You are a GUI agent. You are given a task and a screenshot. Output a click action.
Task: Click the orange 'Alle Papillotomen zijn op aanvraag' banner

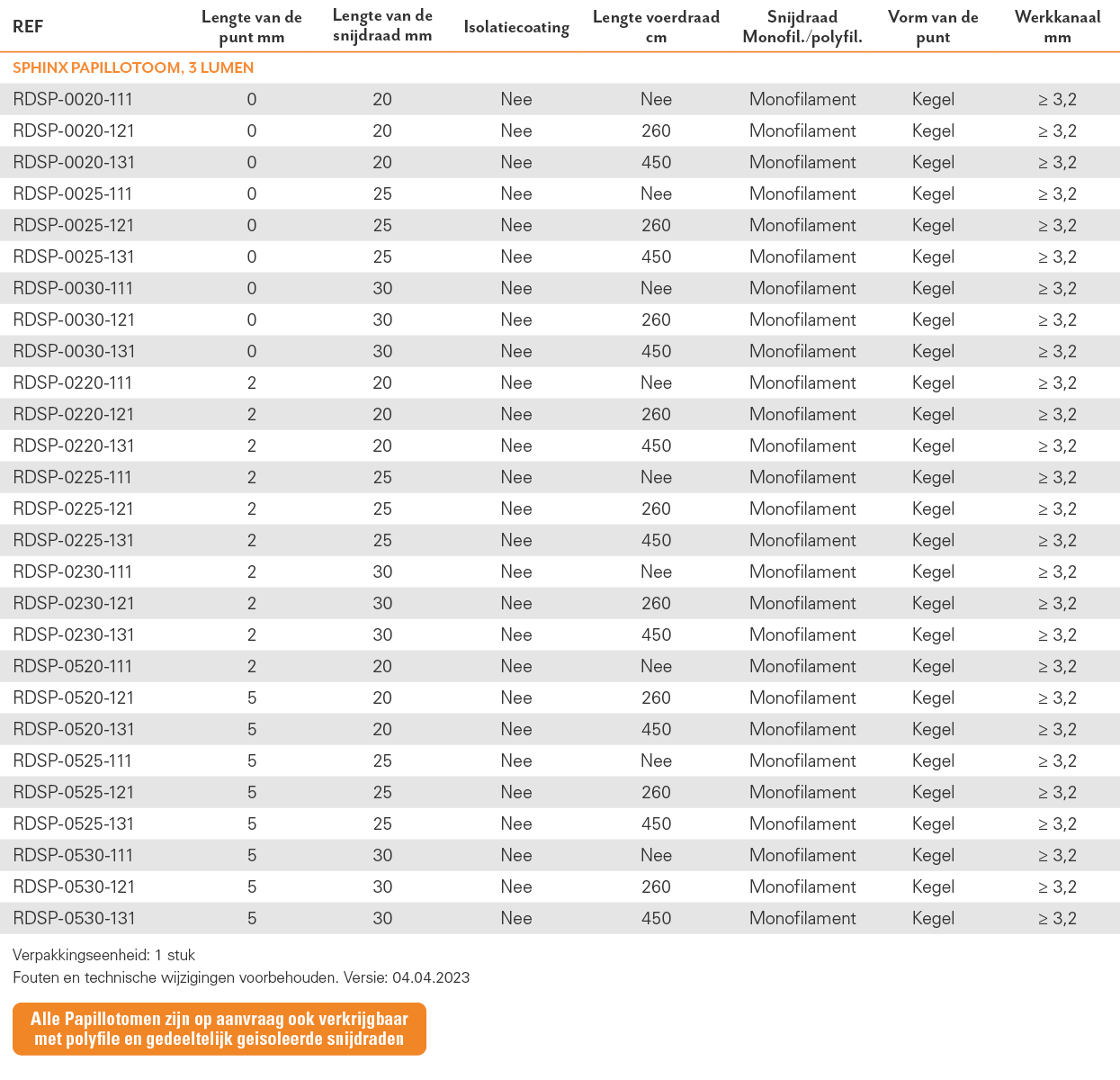click(x=220, y=1029)
